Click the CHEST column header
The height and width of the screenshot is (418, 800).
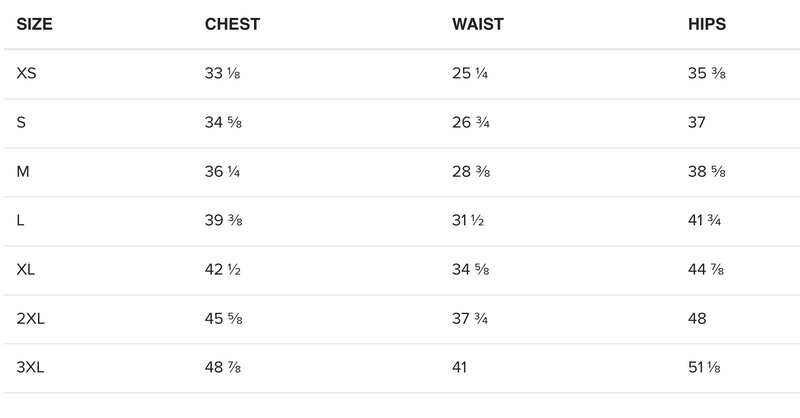[231, 25]
